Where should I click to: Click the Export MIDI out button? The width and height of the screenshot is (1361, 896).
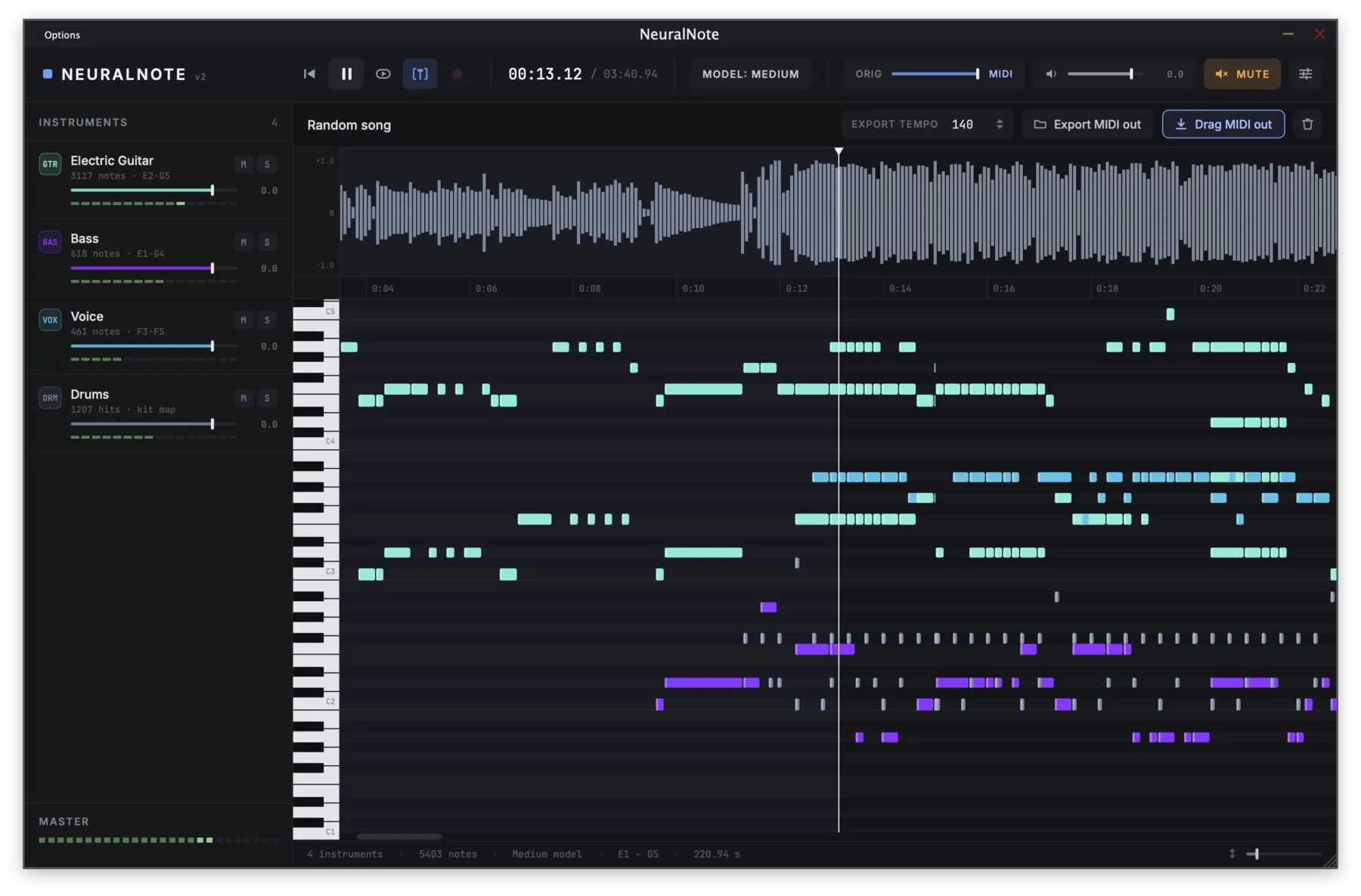(x=1087, y=125)
